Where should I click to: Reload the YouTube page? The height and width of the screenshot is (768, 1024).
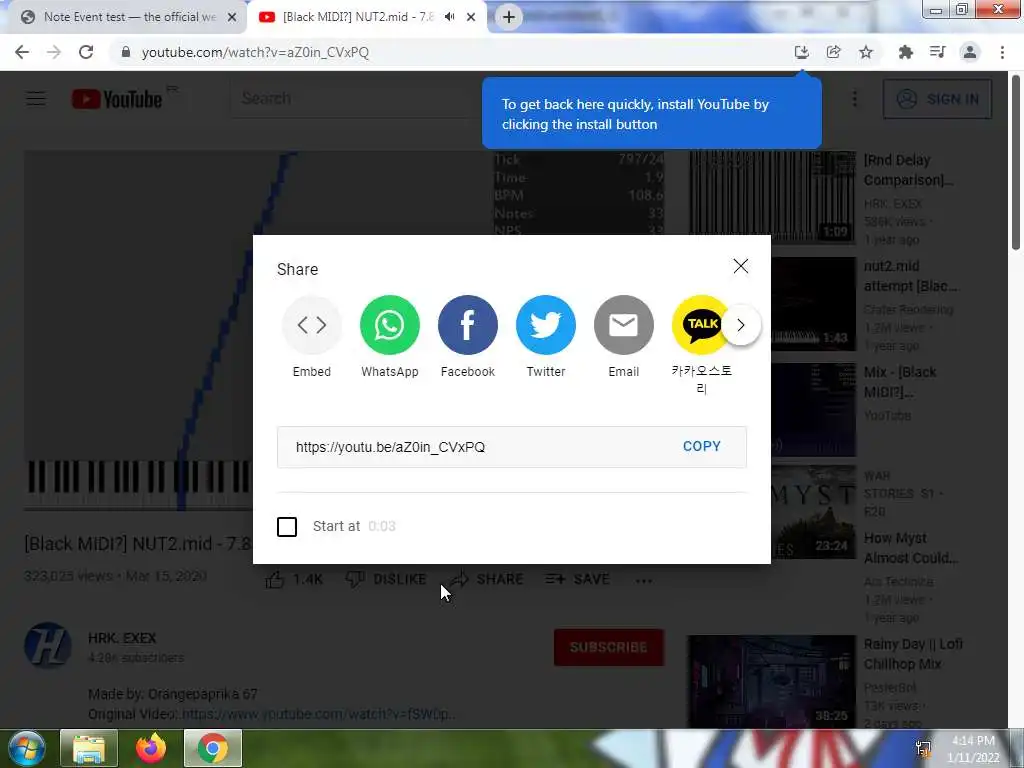click(x=86, y=52)
